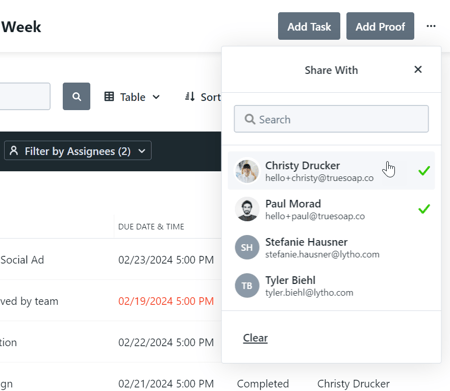450x391 pixels.
Task: Click the magnifier icon in Share With search
Action: click(x=250, y=119)
